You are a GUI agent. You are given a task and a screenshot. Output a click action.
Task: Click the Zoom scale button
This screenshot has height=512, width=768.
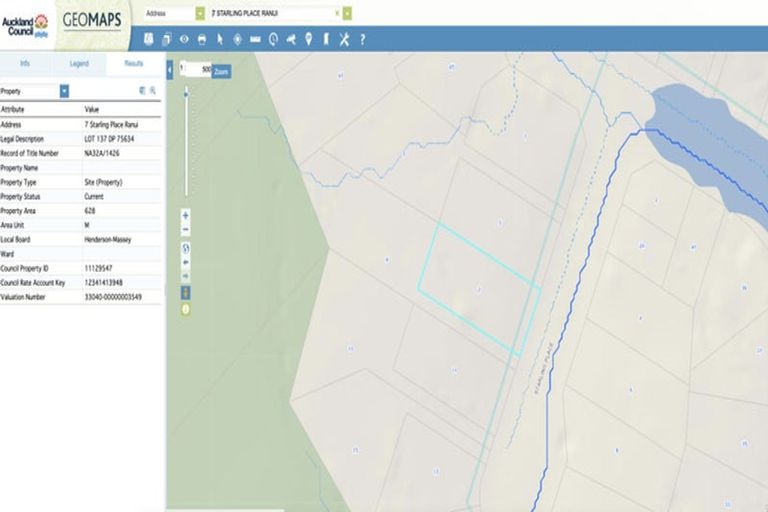pos(222,70)
